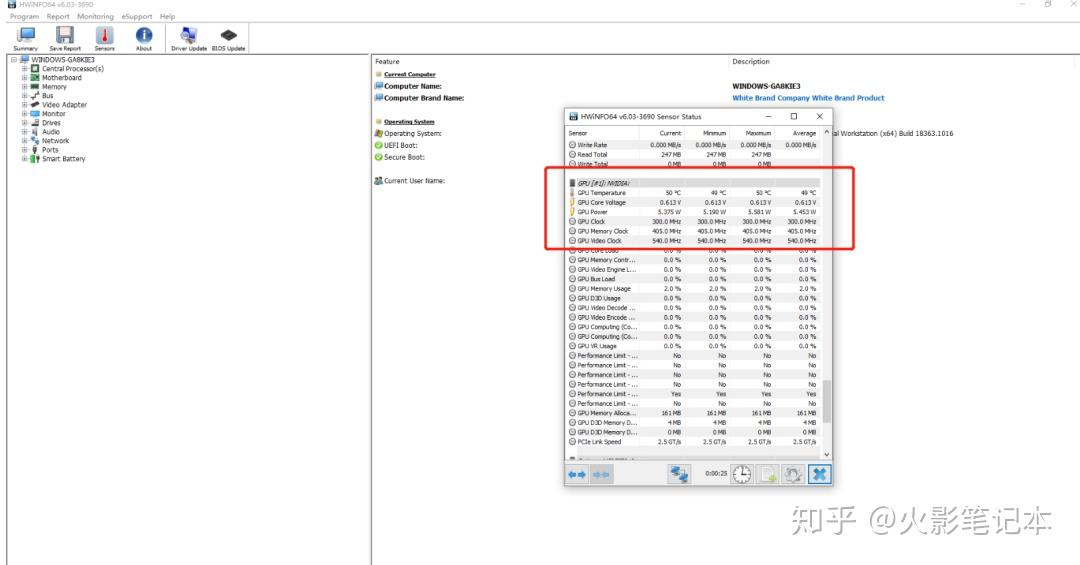Click the Computer Brand Name row icon
Viewport: 1080px width, 565px height.
click(378, 98)
